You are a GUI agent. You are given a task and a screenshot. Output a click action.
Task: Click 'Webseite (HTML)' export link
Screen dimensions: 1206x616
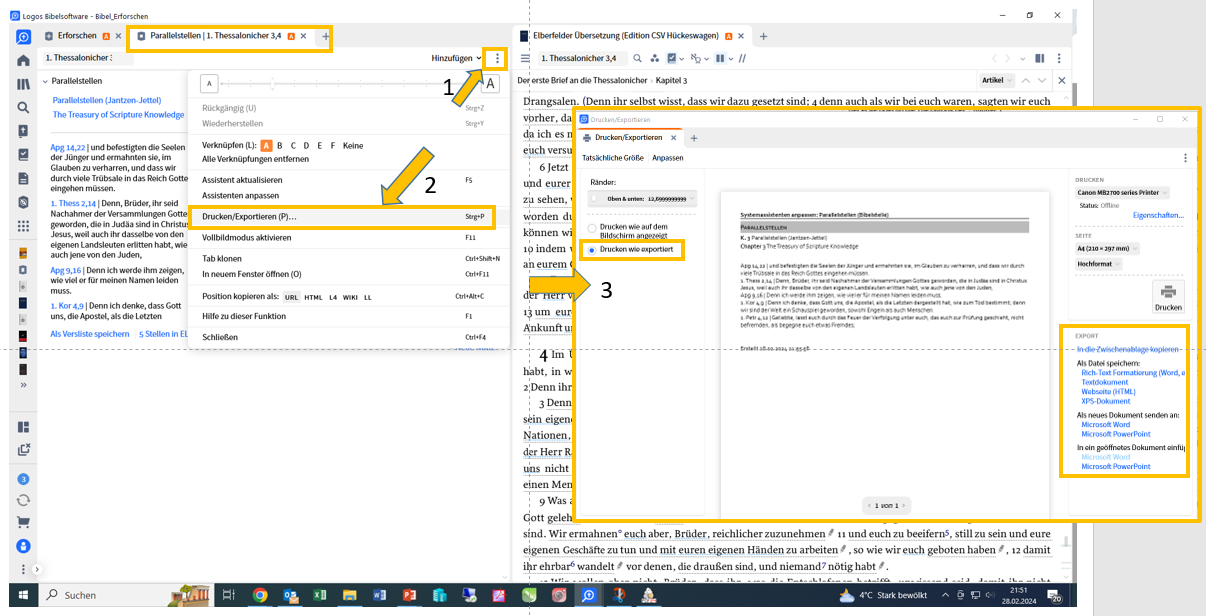click(1108, 391)
